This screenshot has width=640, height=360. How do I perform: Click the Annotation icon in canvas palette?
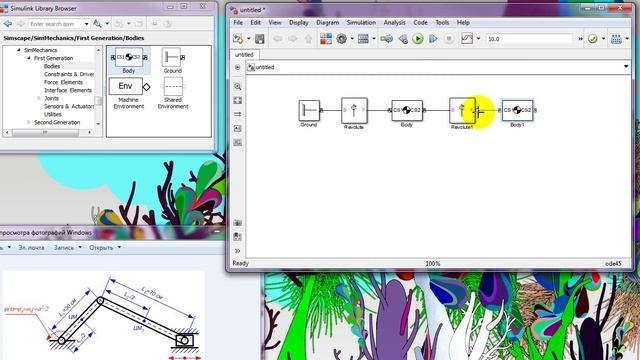(x=238, y=128)
